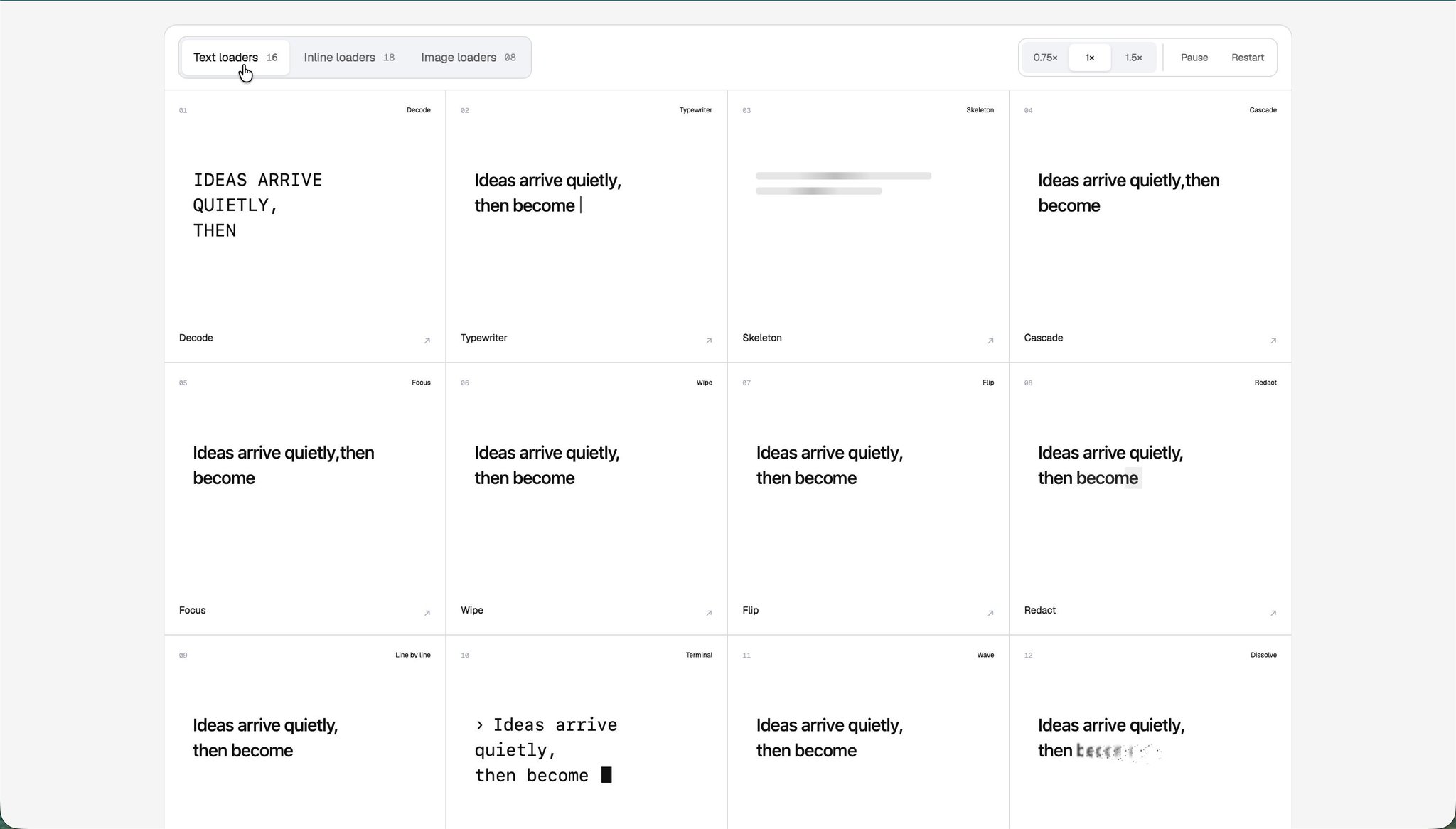This screenshot has height=829, width=1456.
Task: Click the Focus label at card bottom
Action: tap(192, 610)
